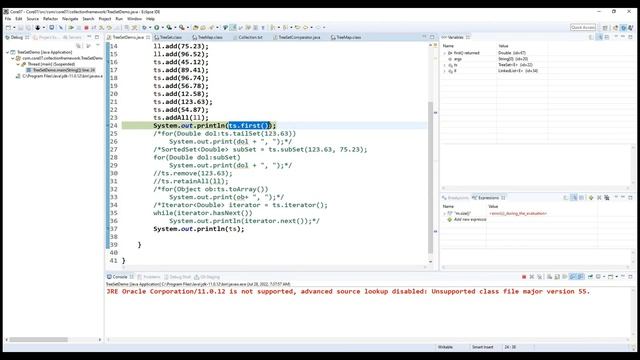The image size is (640, 360).
Task: Click the red Terminate icon in Console toolbar
Action: [524, 277]
